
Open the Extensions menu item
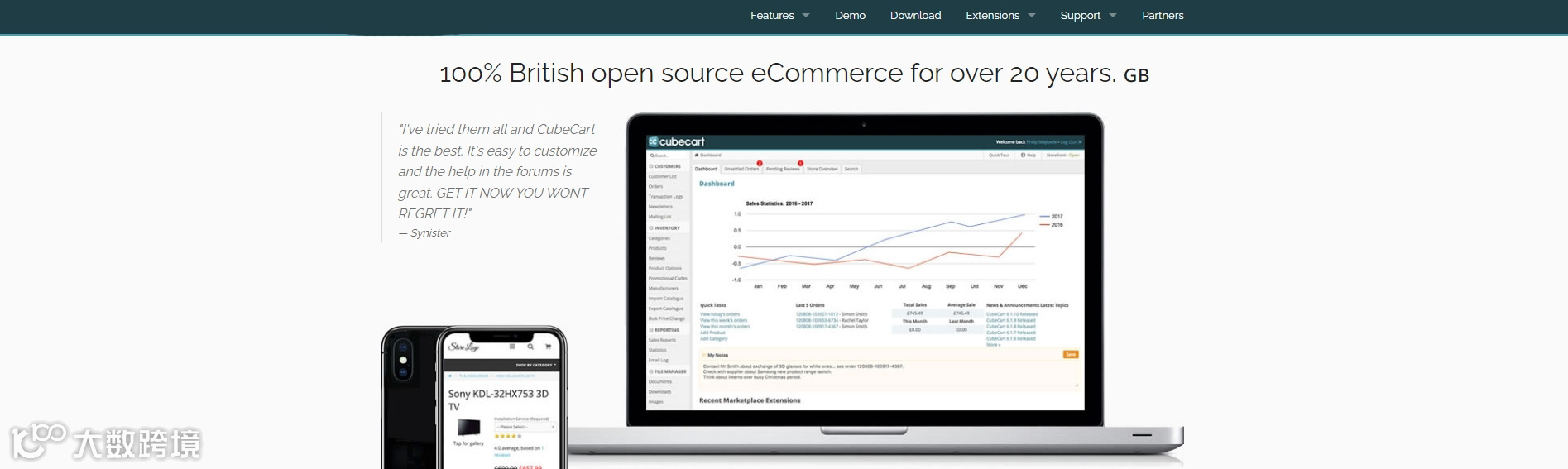click(992, 15)
